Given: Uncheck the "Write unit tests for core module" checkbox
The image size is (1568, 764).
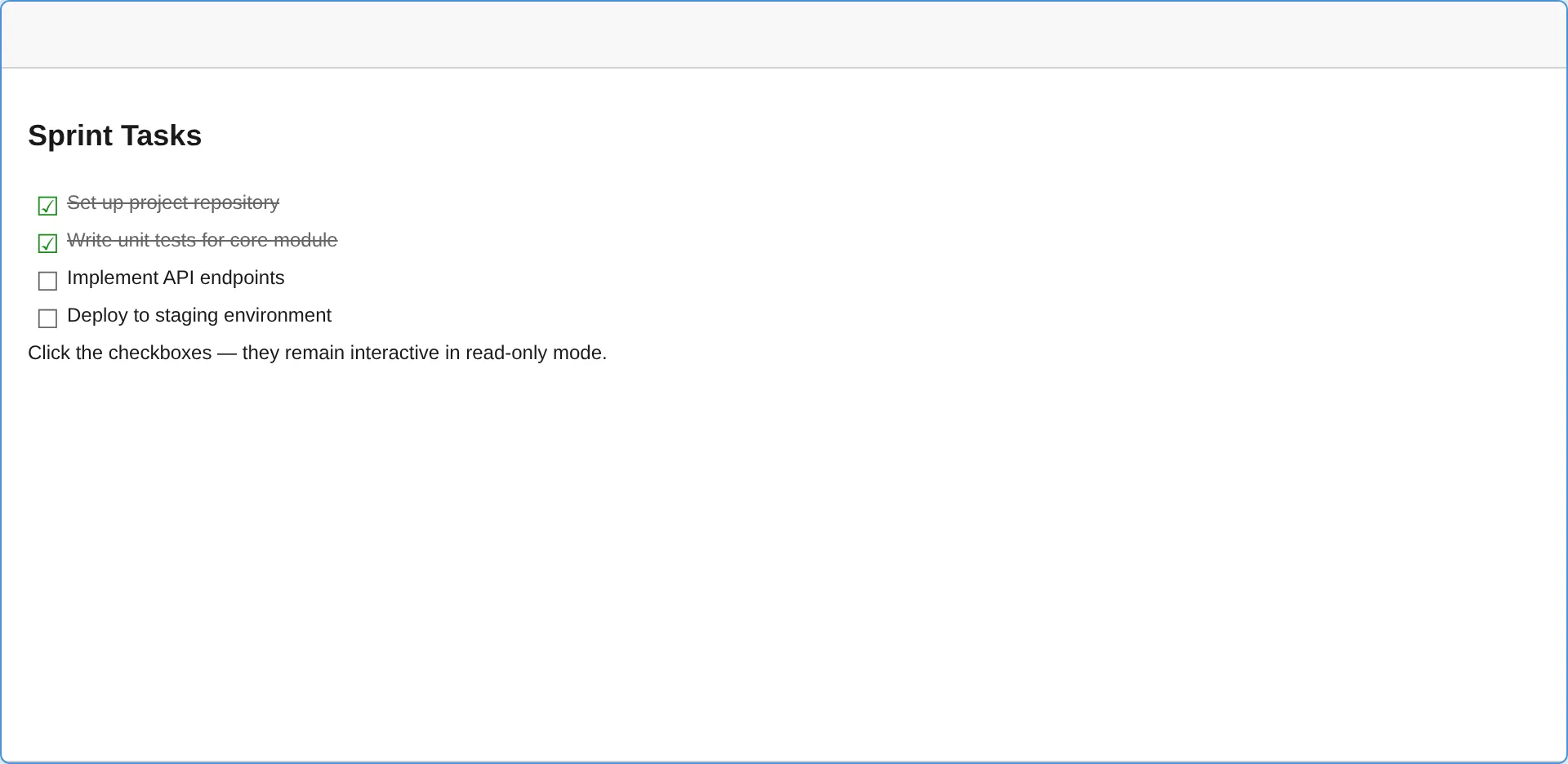Looking at the screenshot, I should tap(47, 243).
